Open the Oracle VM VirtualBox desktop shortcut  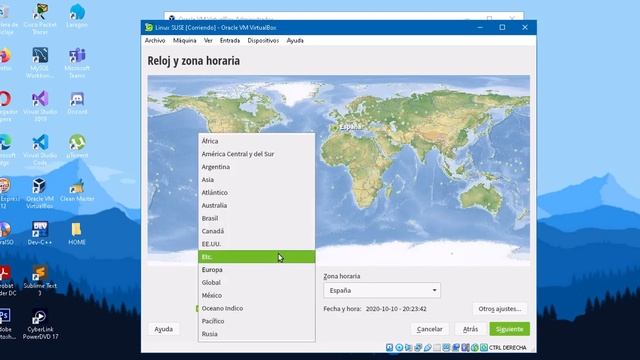[40, 193]
